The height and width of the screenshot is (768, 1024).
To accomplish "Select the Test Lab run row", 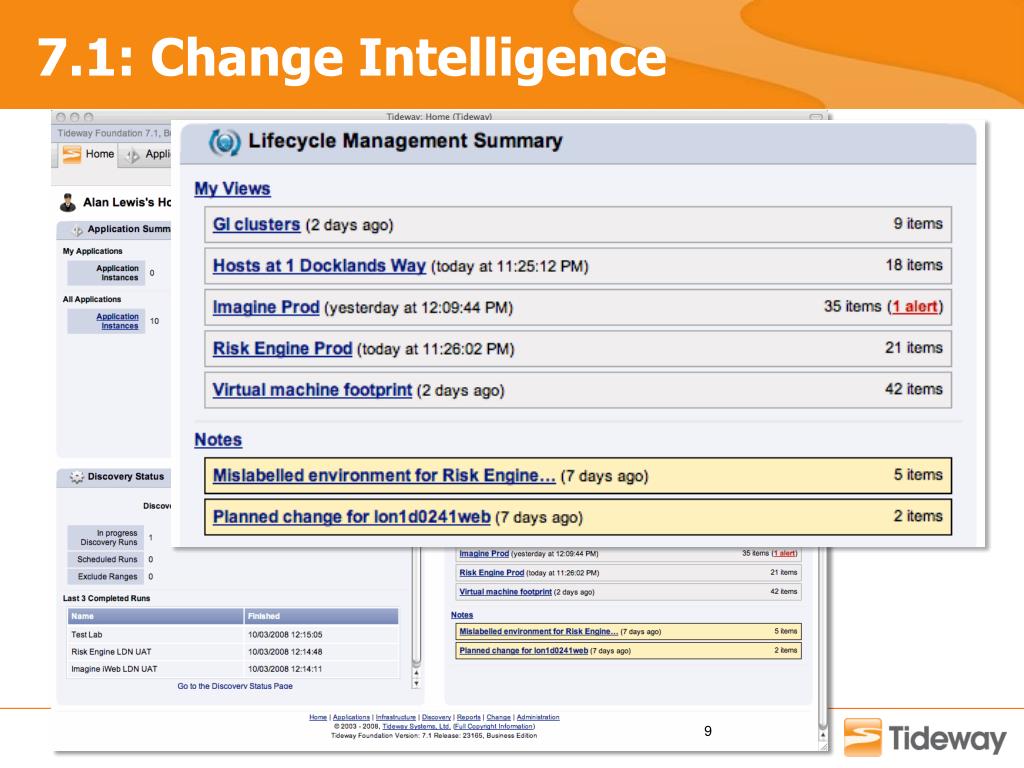I will (232, 635).
